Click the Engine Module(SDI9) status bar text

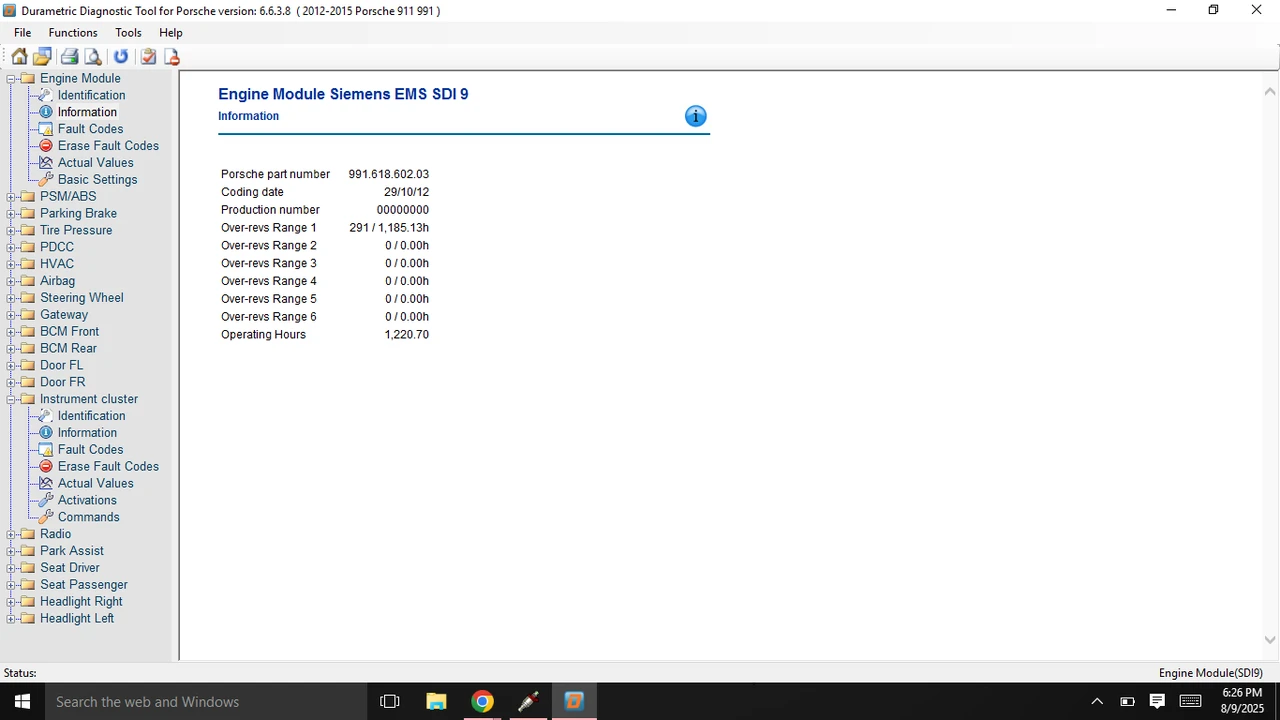1211,674
